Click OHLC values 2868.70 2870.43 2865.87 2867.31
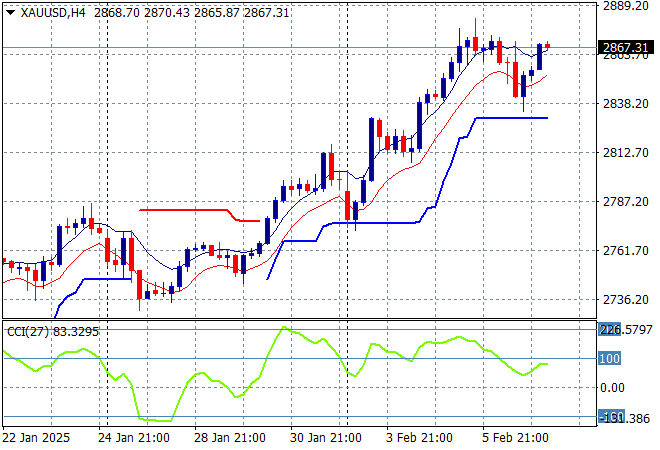This screenshot has width=660, height=450. point(192,13)
